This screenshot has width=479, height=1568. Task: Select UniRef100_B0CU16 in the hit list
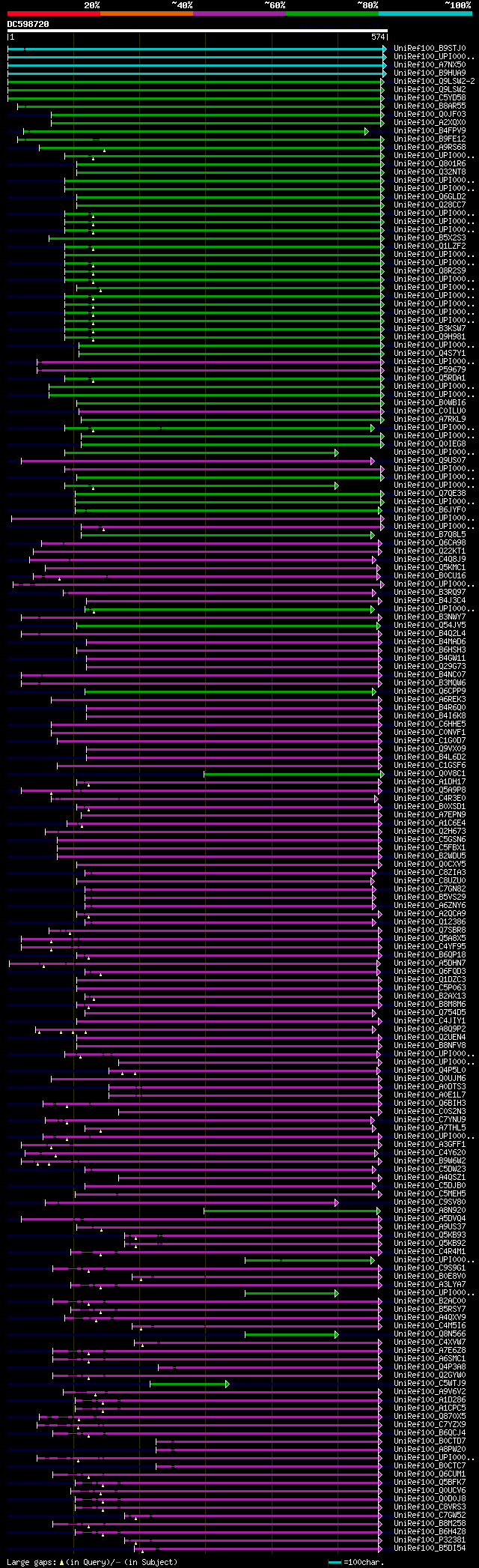(x=430, y=576)
